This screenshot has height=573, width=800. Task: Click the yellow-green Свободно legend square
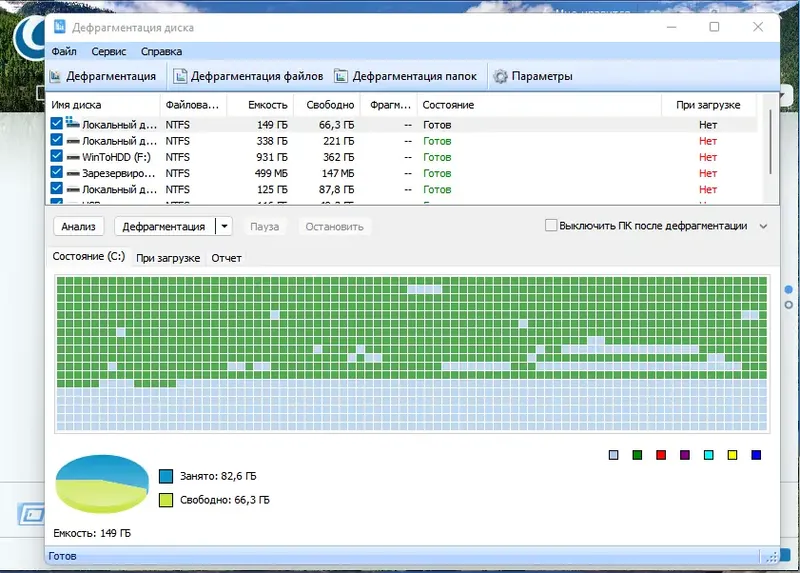coord(166,500)
